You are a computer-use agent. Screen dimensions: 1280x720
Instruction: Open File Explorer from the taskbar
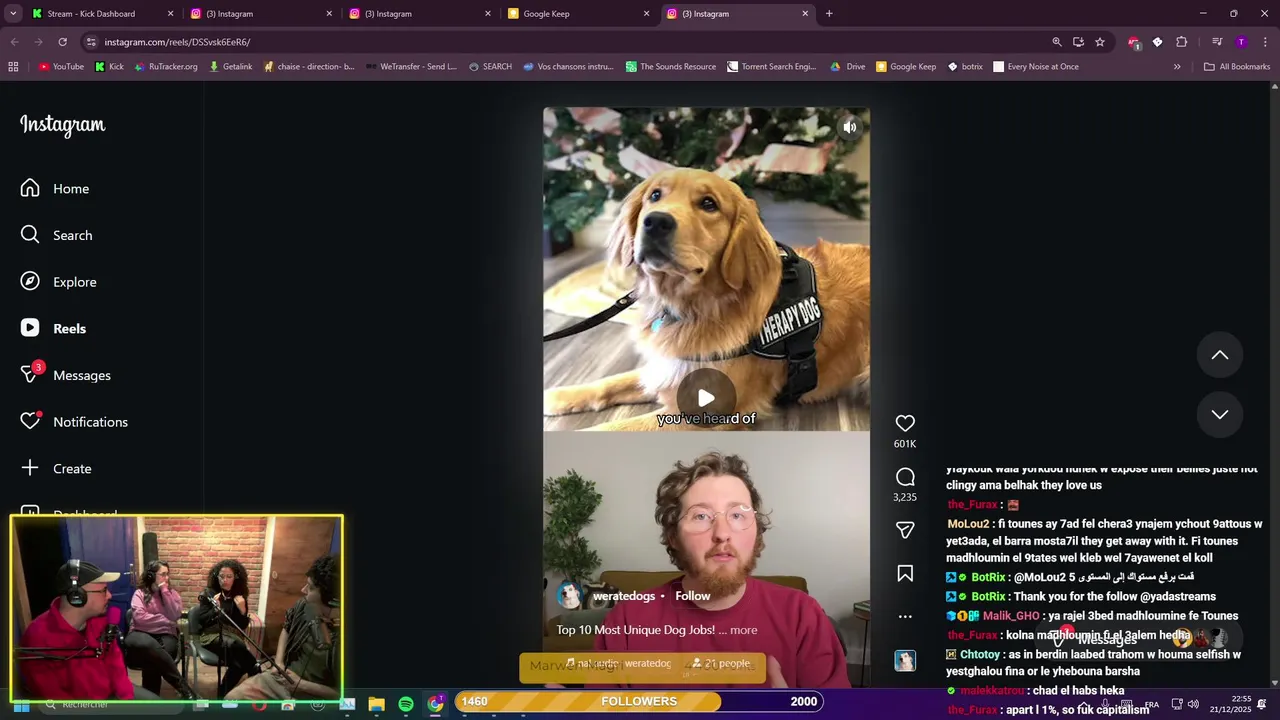[x=377, y=704]
